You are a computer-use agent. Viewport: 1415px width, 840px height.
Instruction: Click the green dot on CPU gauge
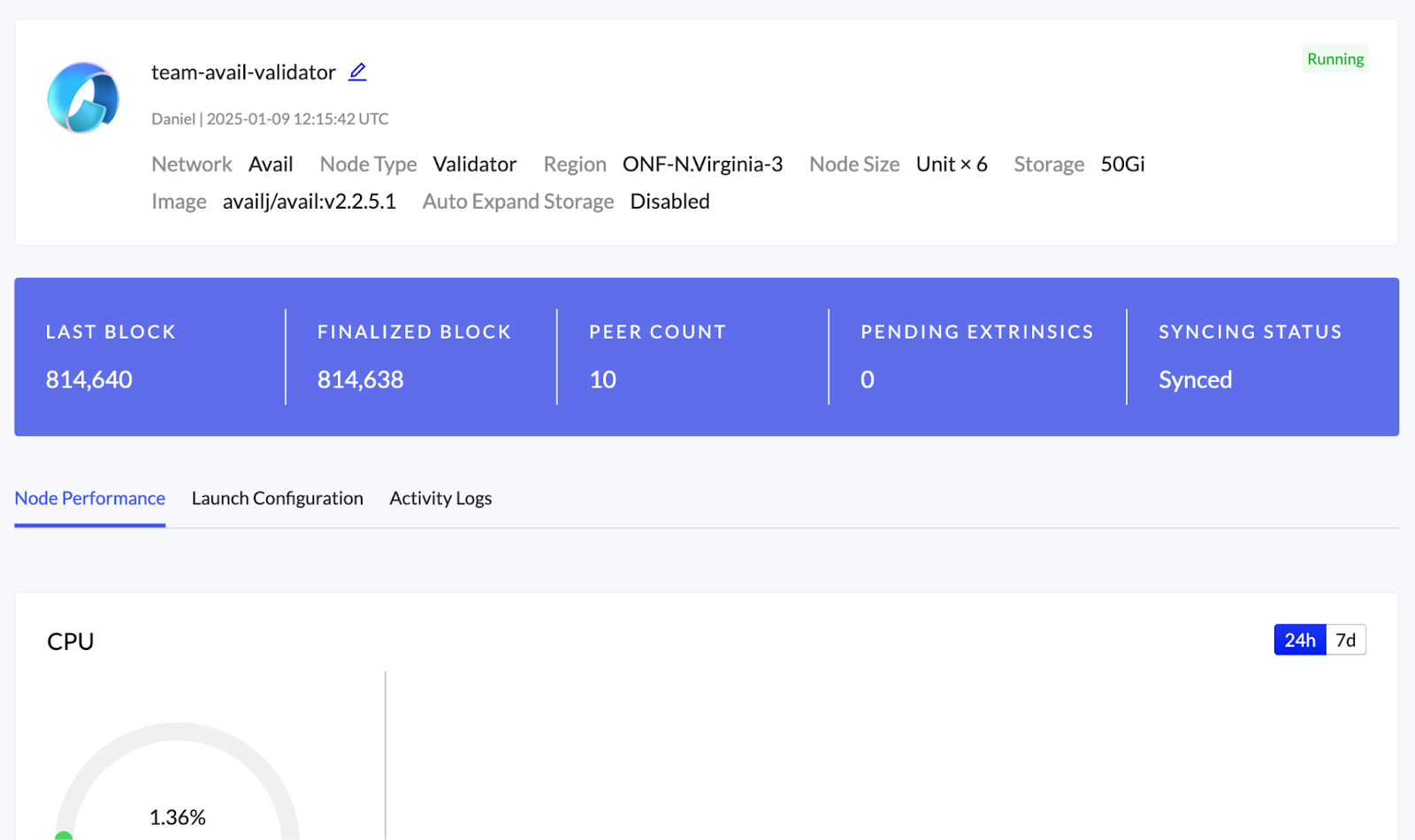64,835
